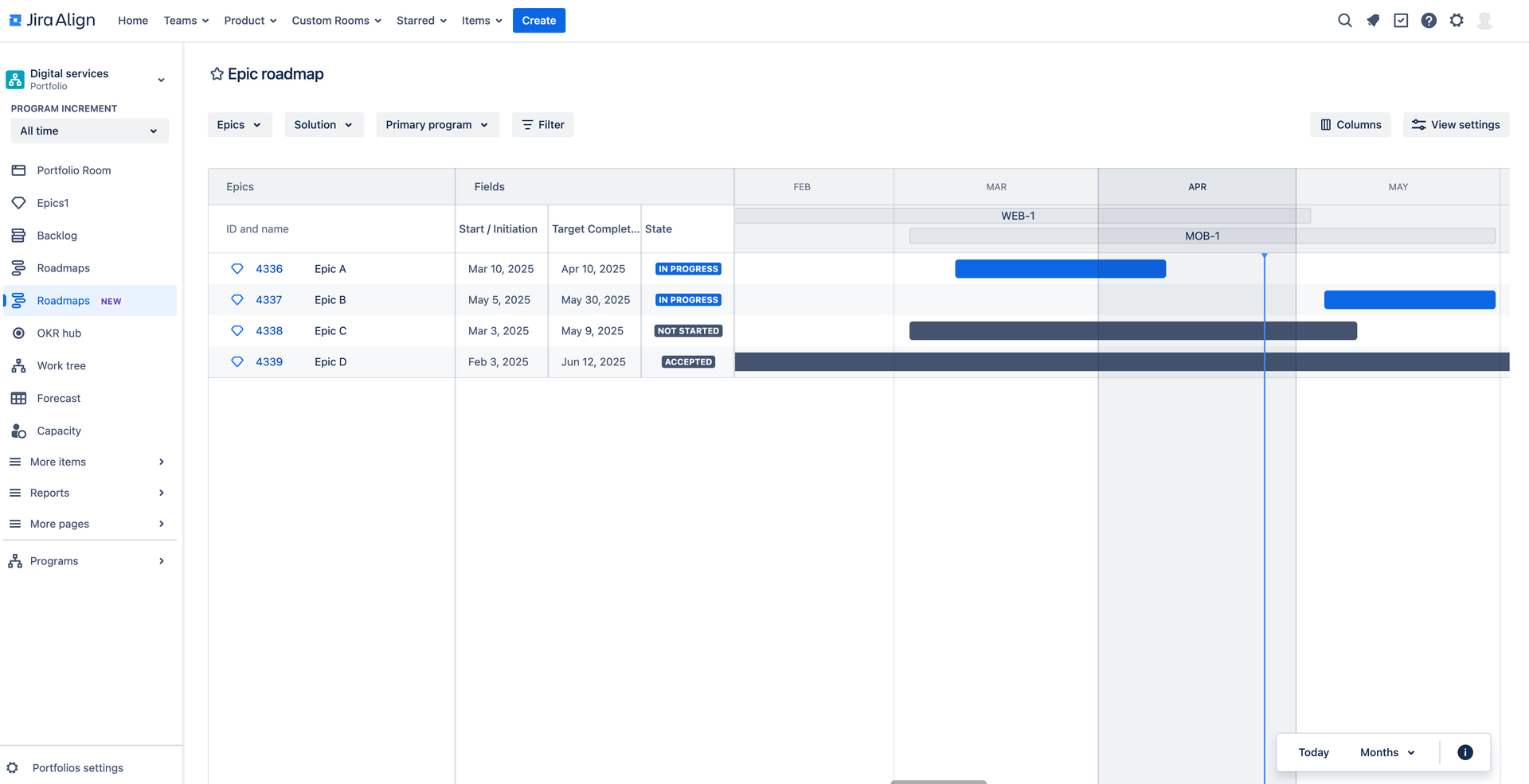Open the Teams menu
The height and width of the screenshot is (784, 1529).
coord(186,21)
